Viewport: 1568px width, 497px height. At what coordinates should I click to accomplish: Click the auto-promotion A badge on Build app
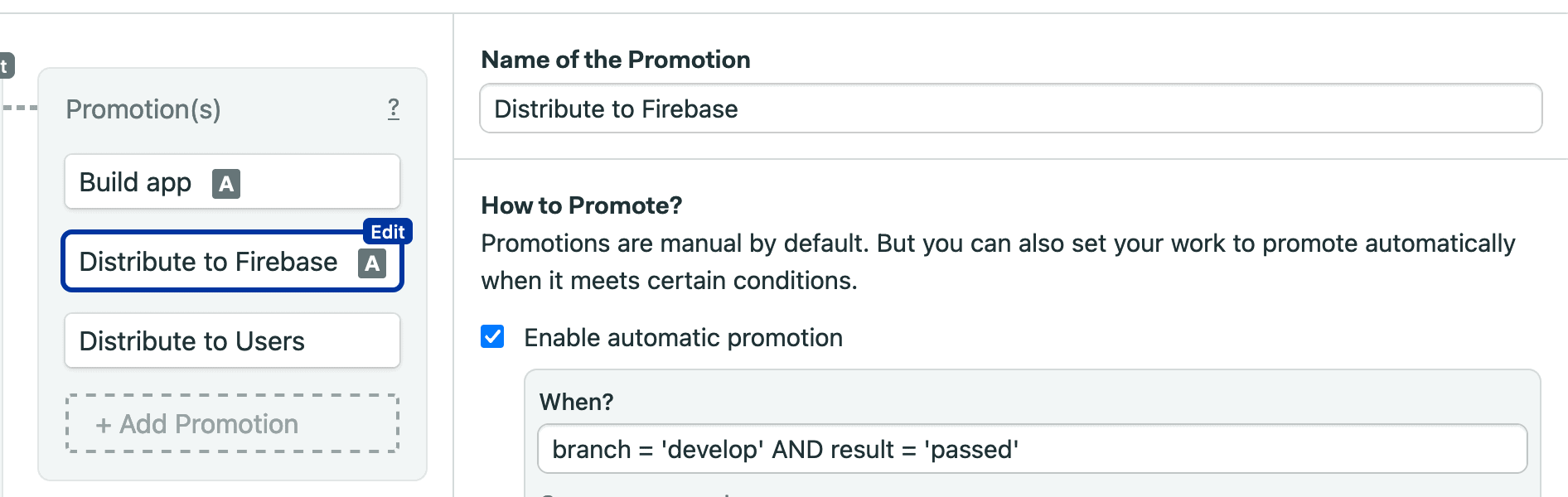coord(226,183)
